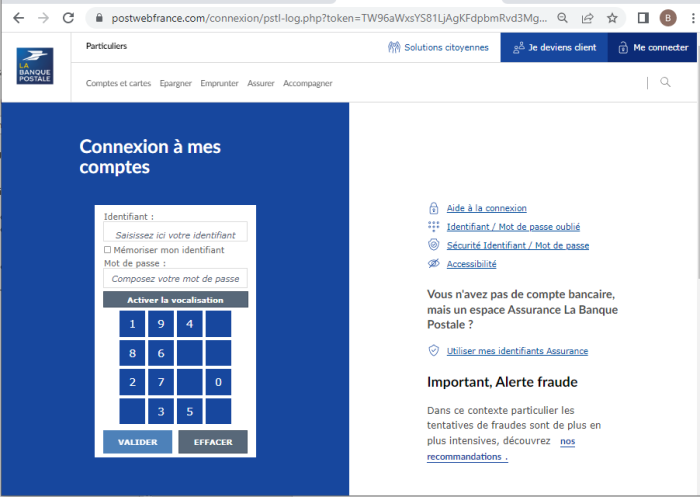
Task: Click the dots icon beside Identifiant / Mot de passe oublié
Action: (433, 226)
